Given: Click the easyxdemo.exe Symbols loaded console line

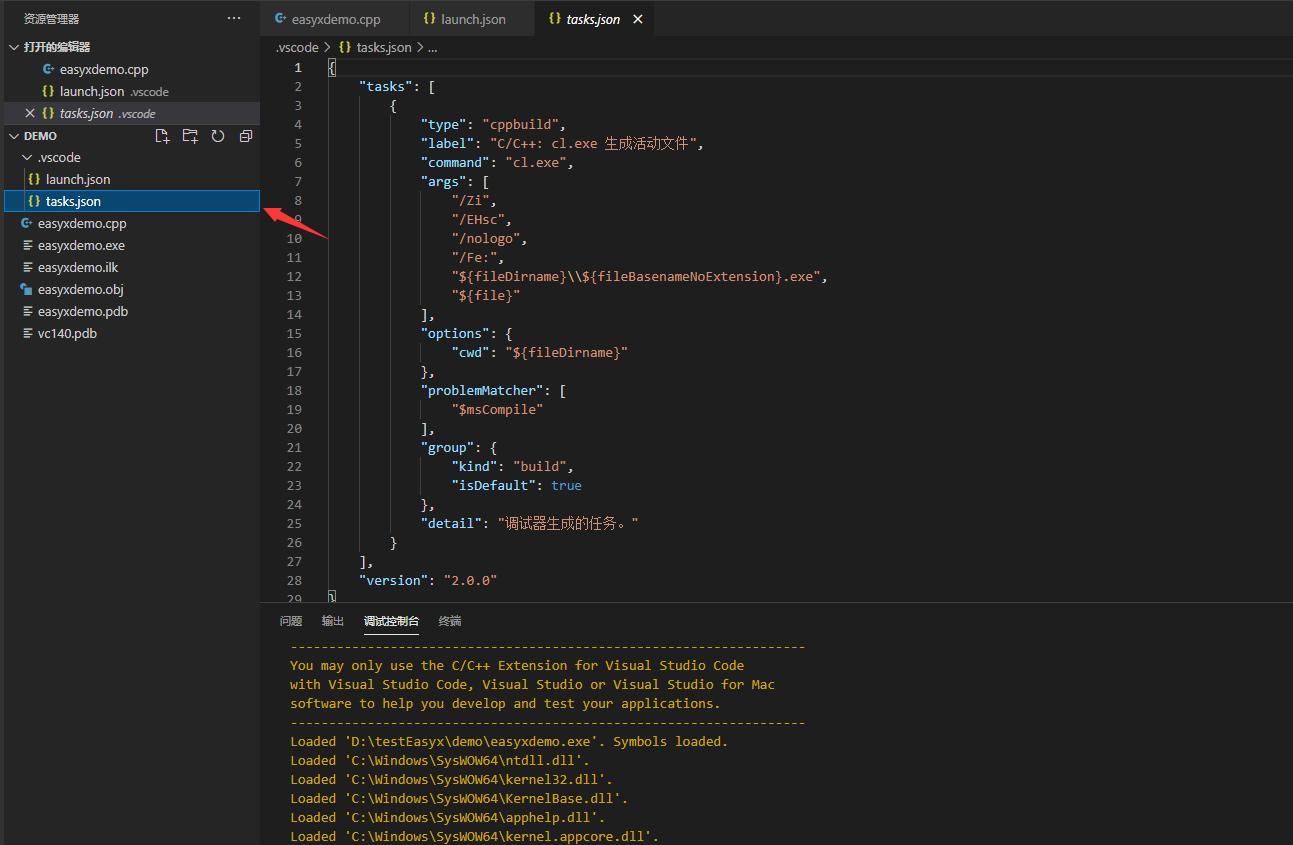Looking at the screenshot, I should (509, 741).
